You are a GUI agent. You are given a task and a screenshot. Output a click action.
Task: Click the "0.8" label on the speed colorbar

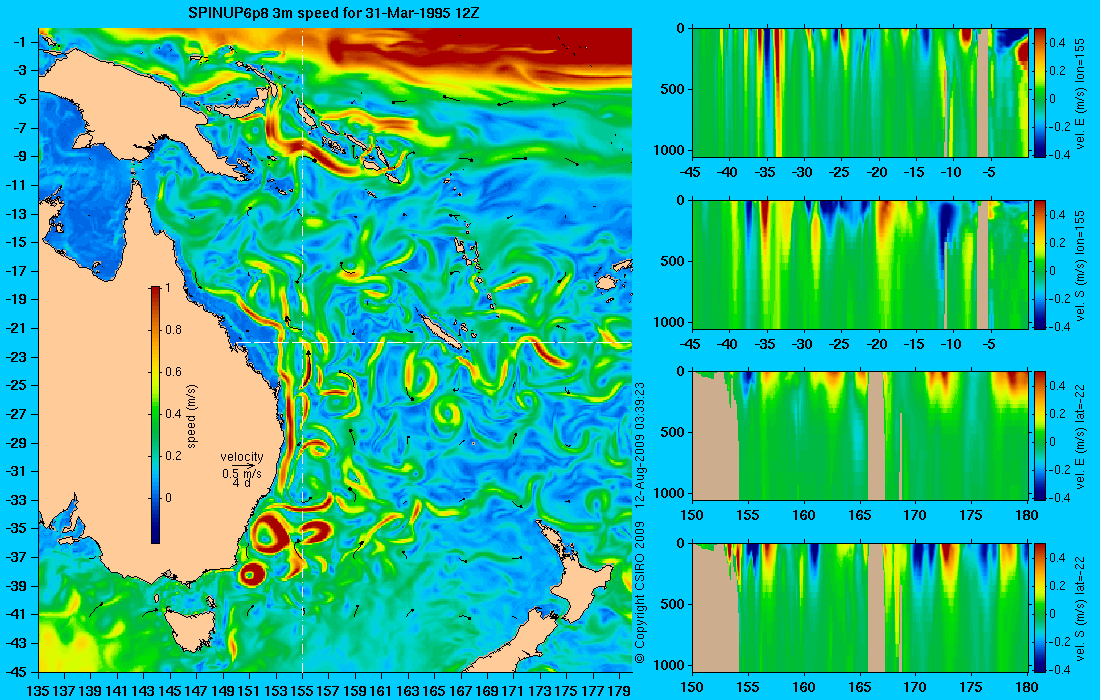pos(173,330)
